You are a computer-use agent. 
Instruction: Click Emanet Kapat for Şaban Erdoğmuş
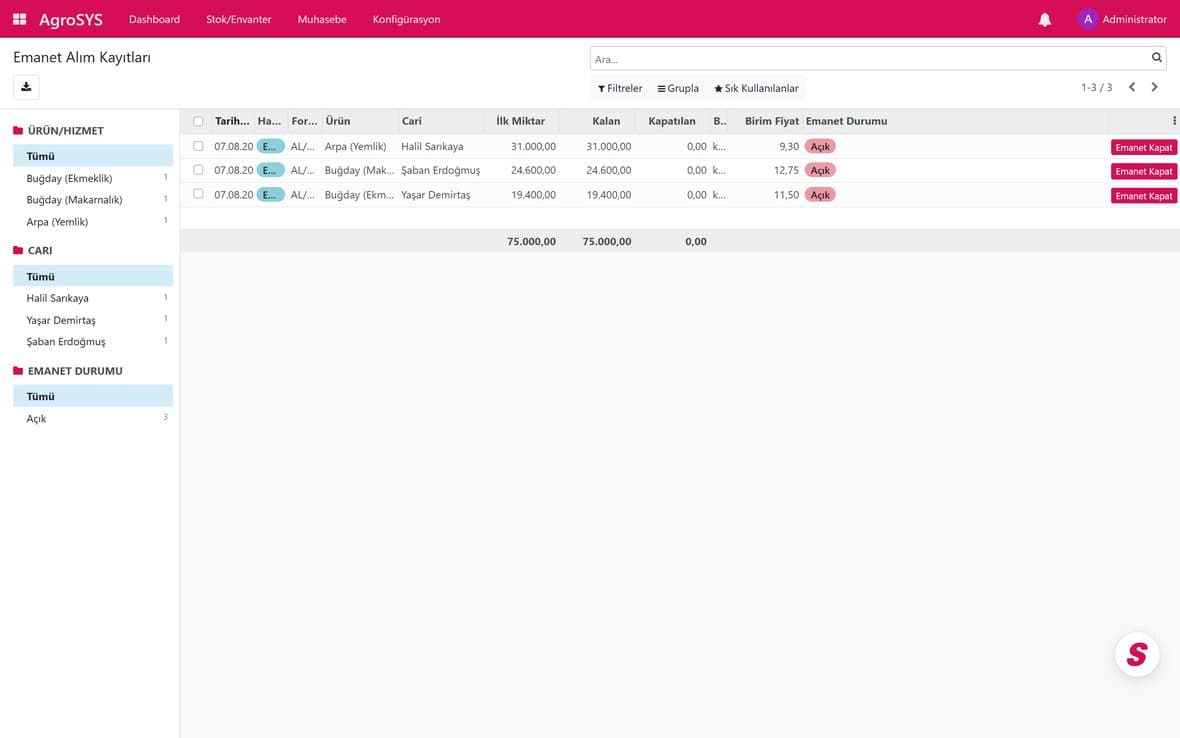[1144, 172]
